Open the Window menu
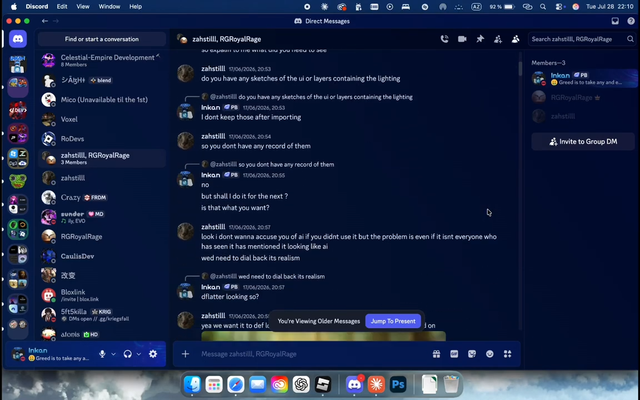Viewport: 640px width, 400px height. pos(109,7)
